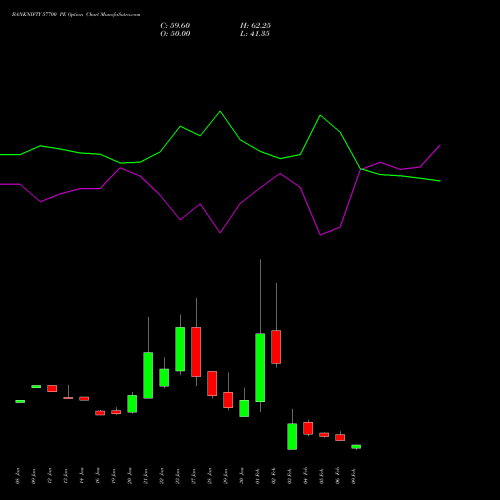Click the 21 Jan date label

click(x=146, y=476)
